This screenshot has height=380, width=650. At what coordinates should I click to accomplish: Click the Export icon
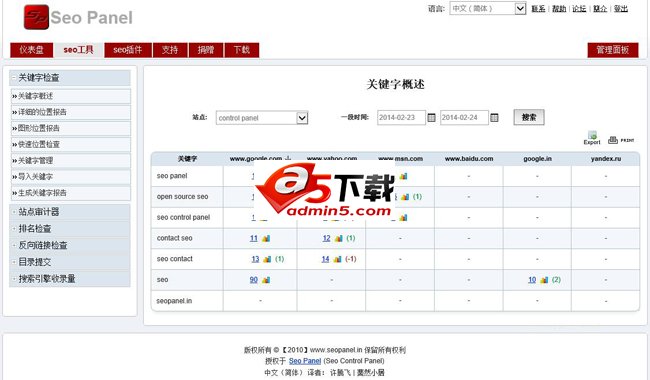(592, 138)
